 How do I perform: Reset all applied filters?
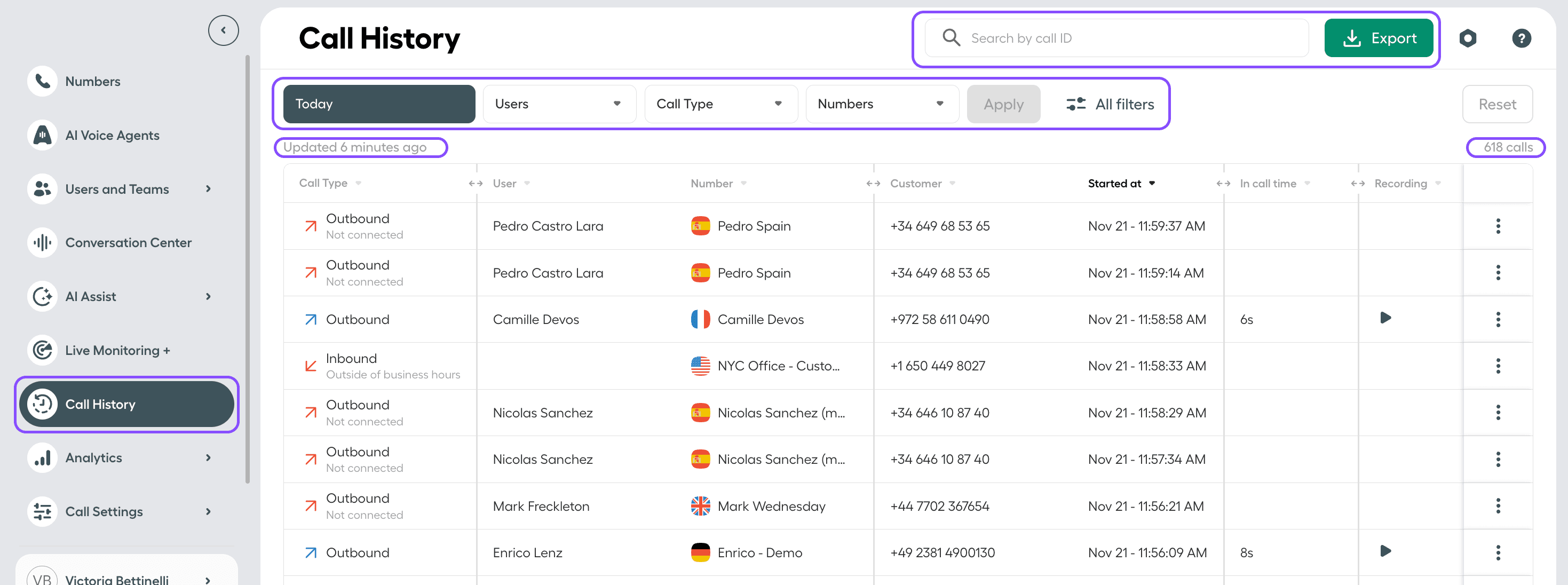pyautogui.click(x=1498, y=104)
